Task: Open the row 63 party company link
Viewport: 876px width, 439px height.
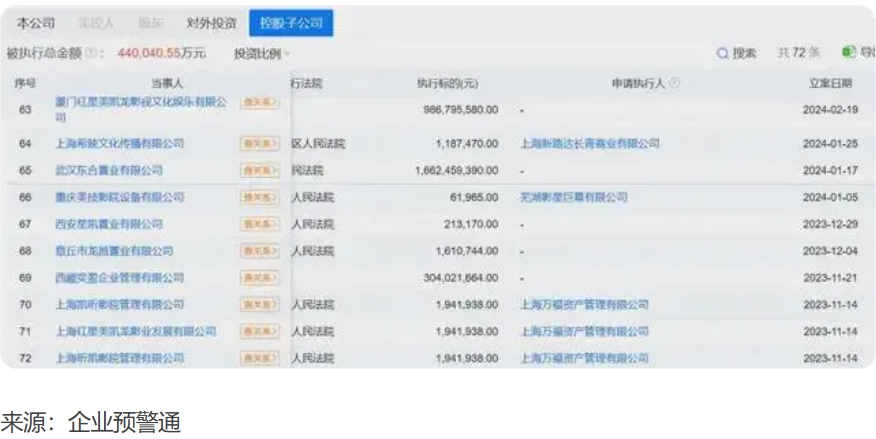Action: click(141, 109)
